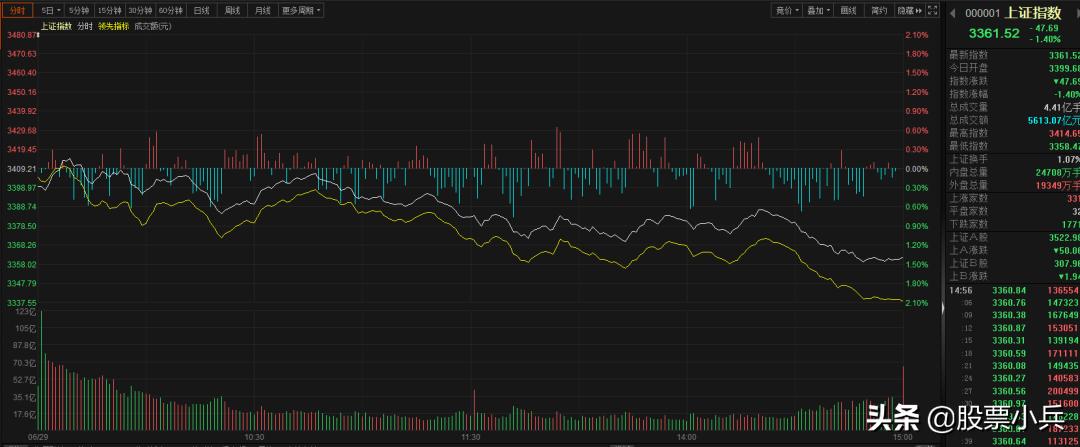The height and width of the screenshot is (447, 1080).
Task: Click the 11:30 time axis label
Action: click(470, 437)
